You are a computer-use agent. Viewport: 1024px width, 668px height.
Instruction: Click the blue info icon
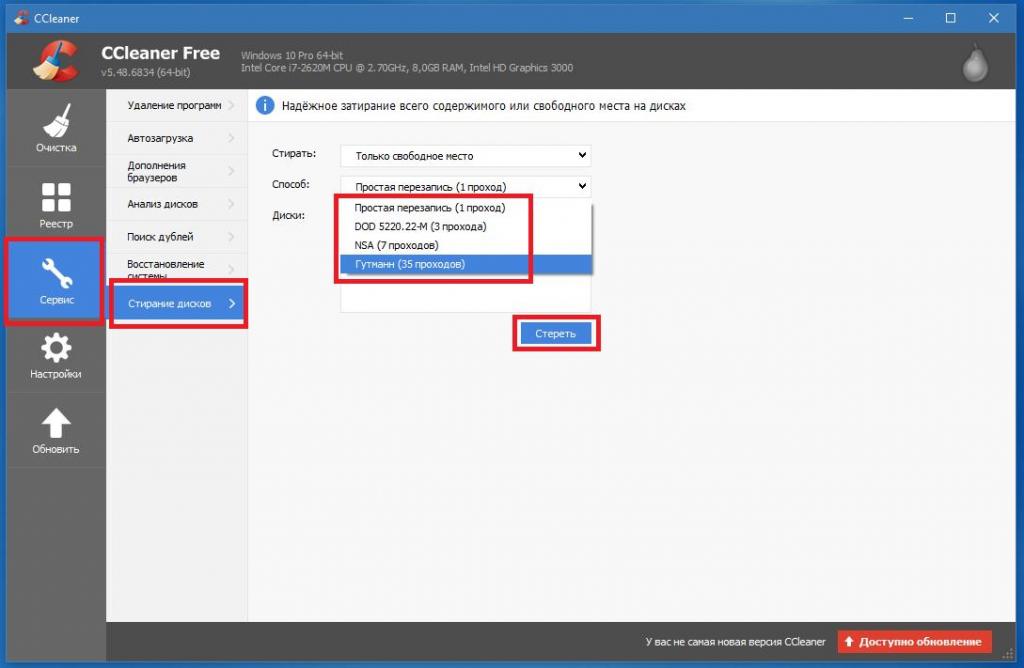click(x=264, y=105)
